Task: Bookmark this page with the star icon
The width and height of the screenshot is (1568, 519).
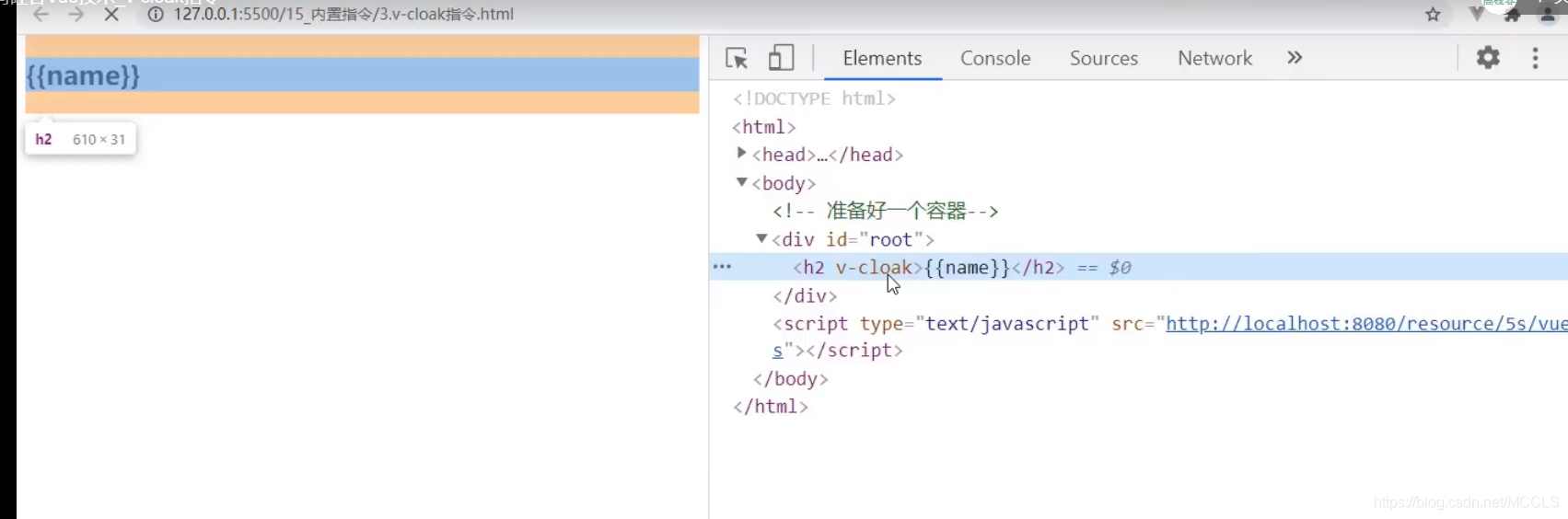Action: tap(1433, 15)
